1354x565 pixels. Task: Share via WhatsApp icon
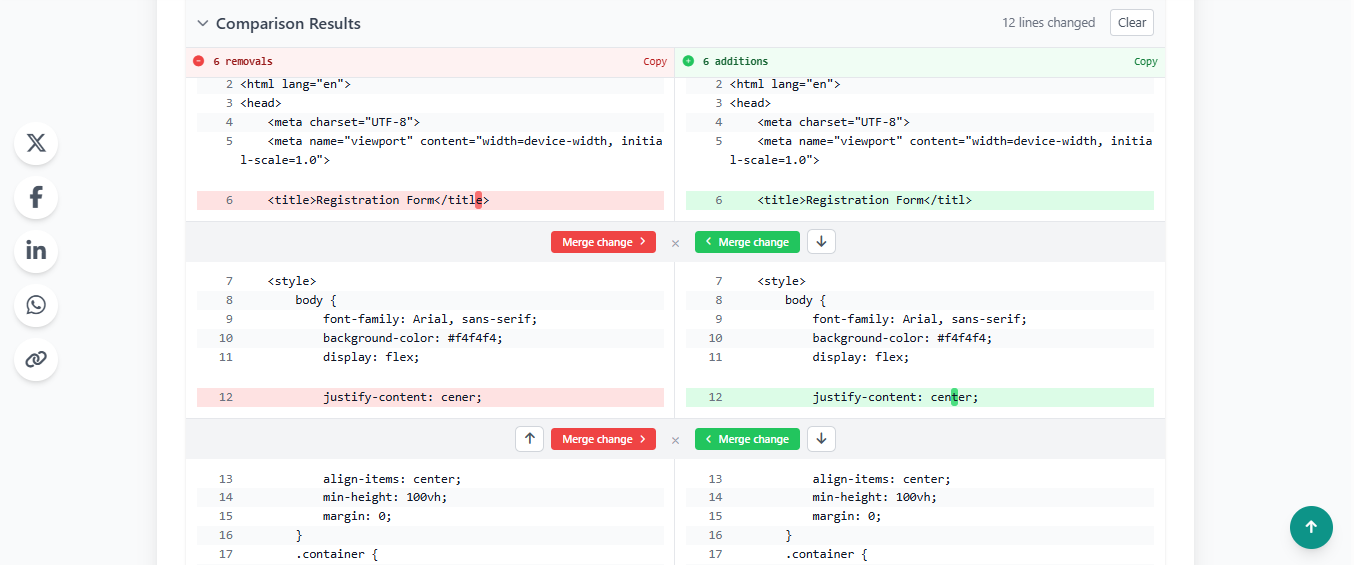coord(36,305)
